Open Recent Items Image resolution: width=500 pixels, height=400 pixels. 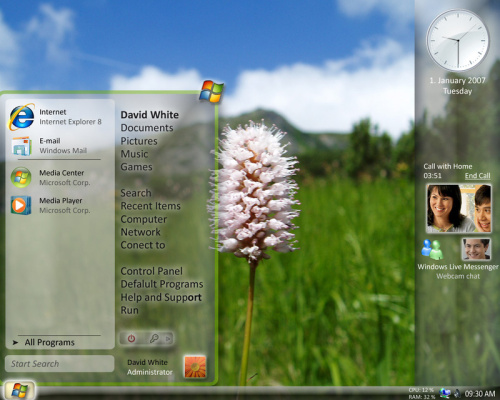tap(151, 206)
